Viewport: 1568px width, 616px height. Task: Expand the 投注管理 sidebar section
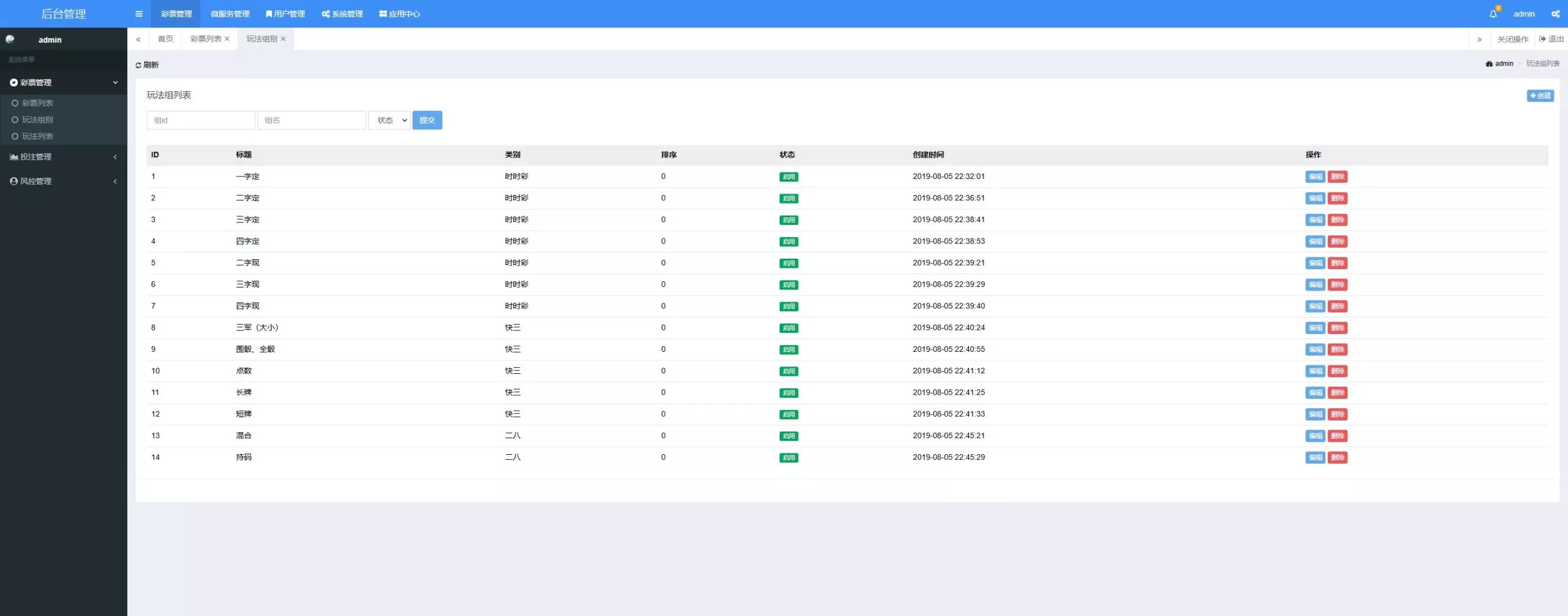click(x=64, y=157)
